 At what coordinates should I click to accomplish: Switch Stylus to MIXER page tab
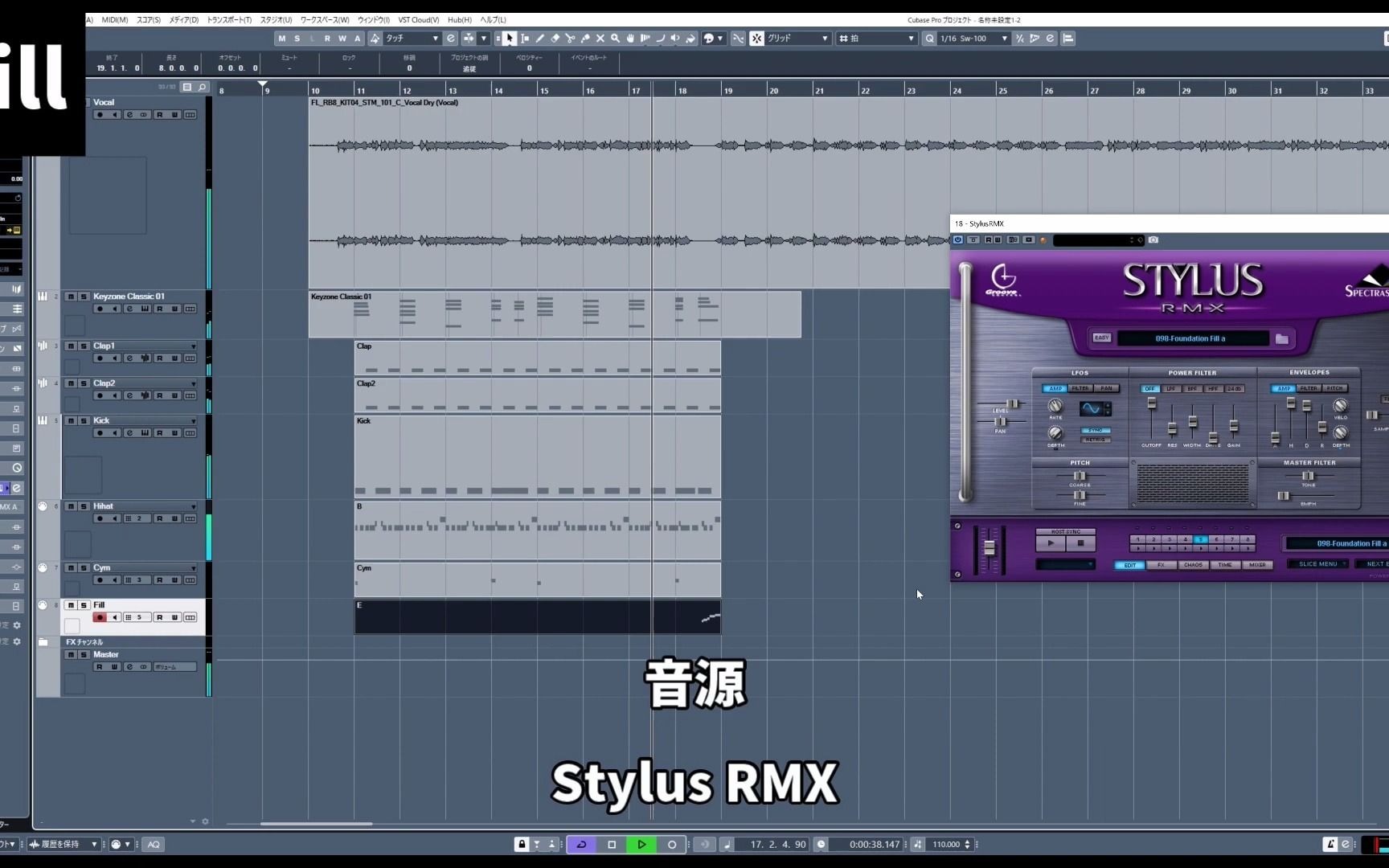coord(1257,565)
